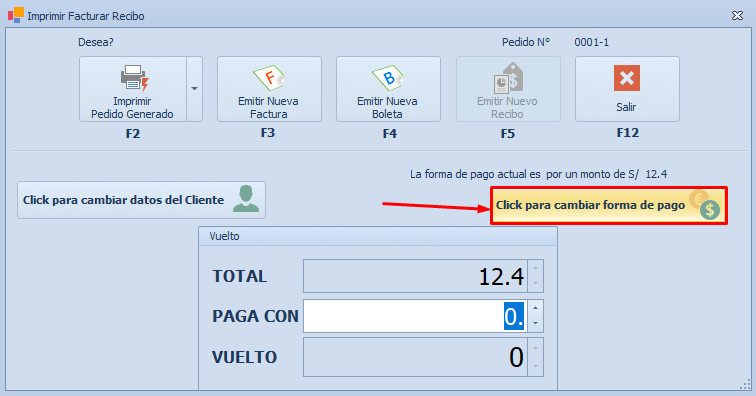Click the F4 shortcut label
The image size is (756, 396).
390,134
